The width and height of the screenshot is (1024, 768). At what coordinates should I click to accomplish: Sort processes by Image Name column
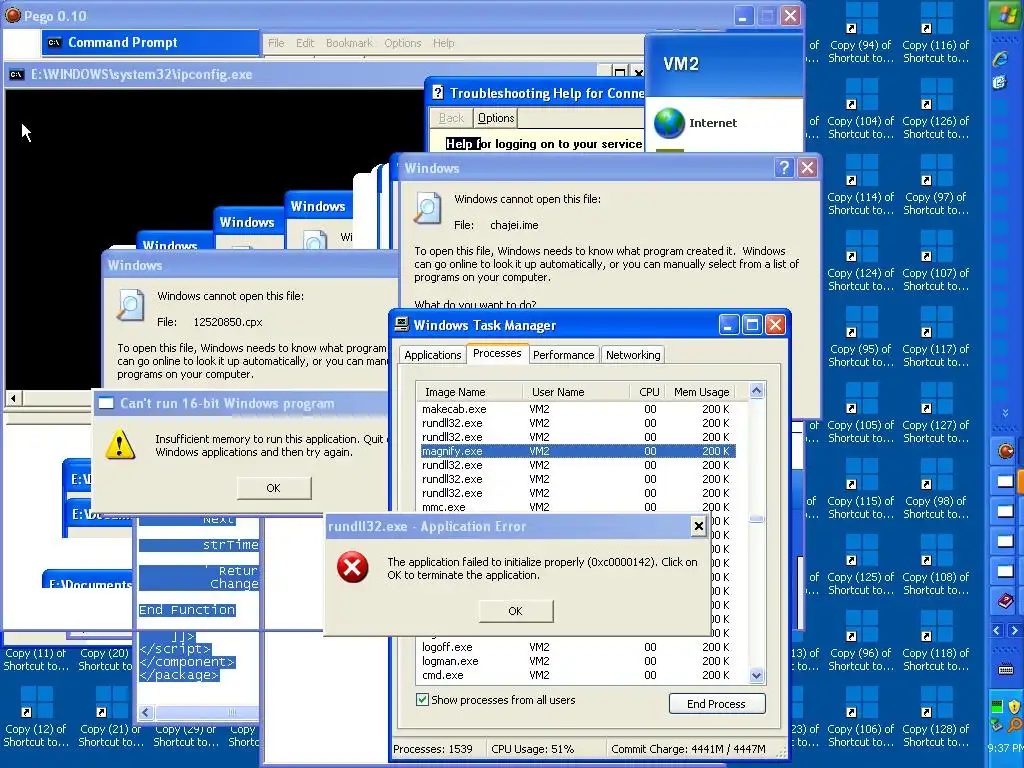[x=469, y=392]
